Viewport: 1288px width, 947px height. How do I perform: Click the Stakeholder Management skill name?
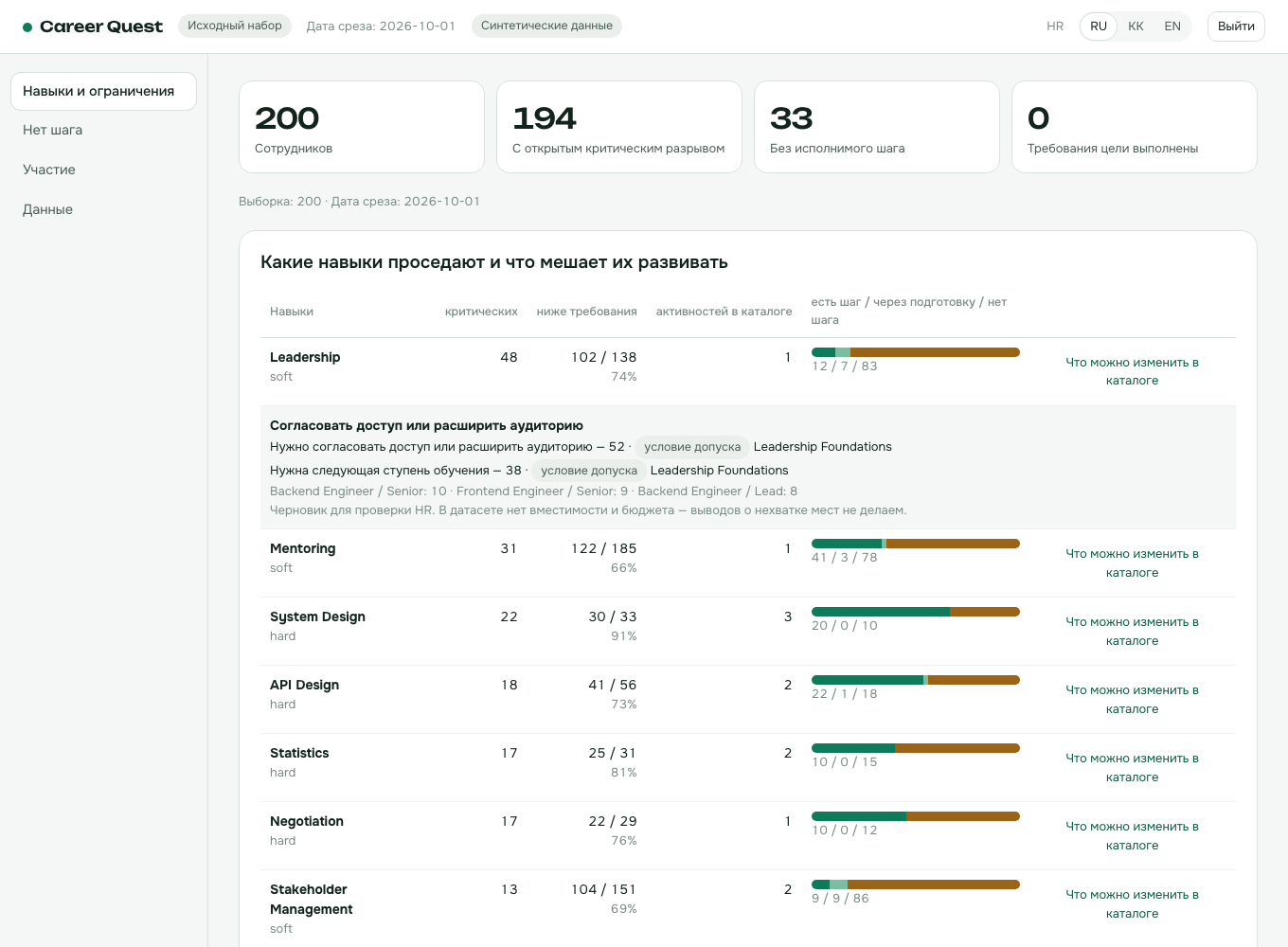[x=311, y=899]
